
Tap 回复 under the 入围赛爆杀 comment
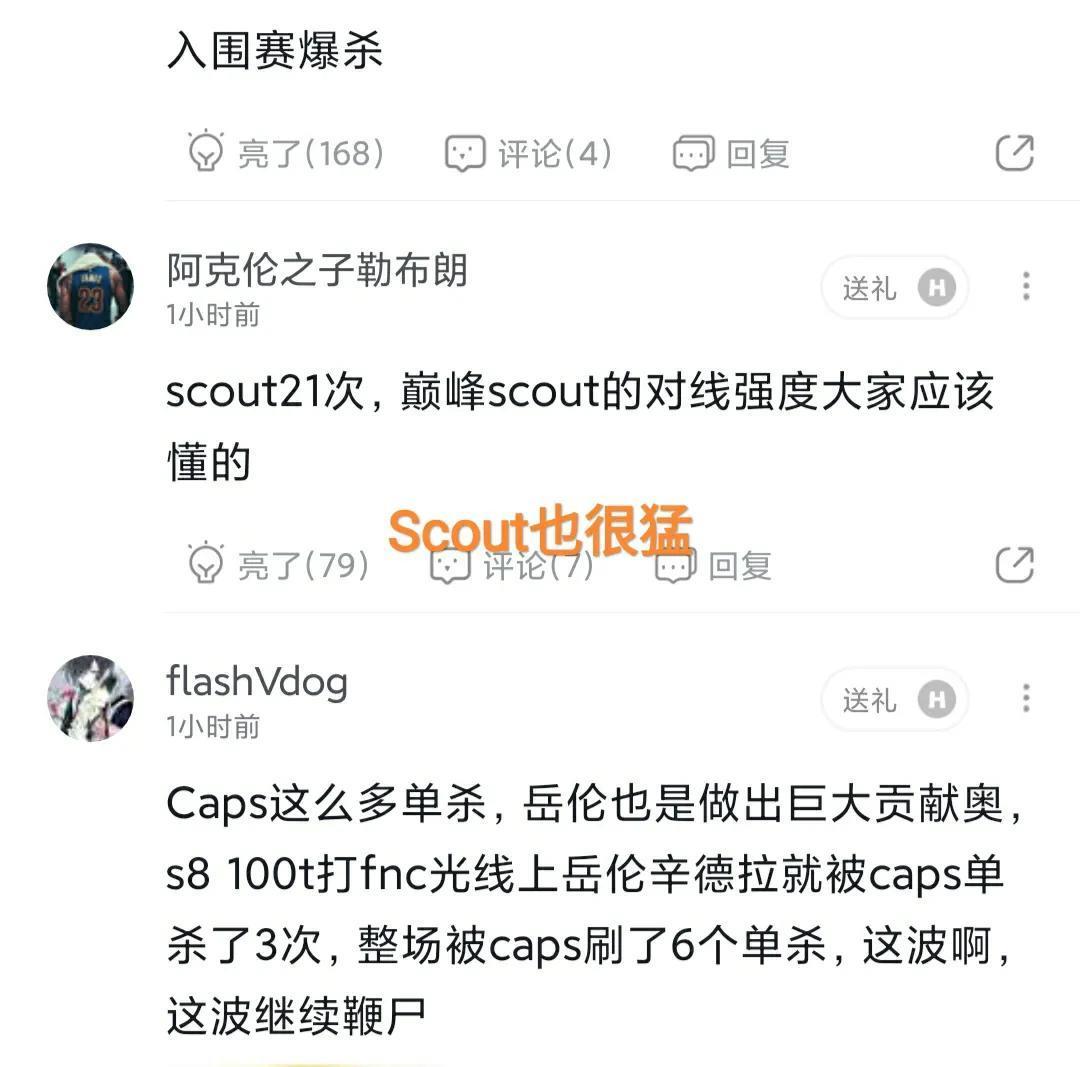click(731, 153)
